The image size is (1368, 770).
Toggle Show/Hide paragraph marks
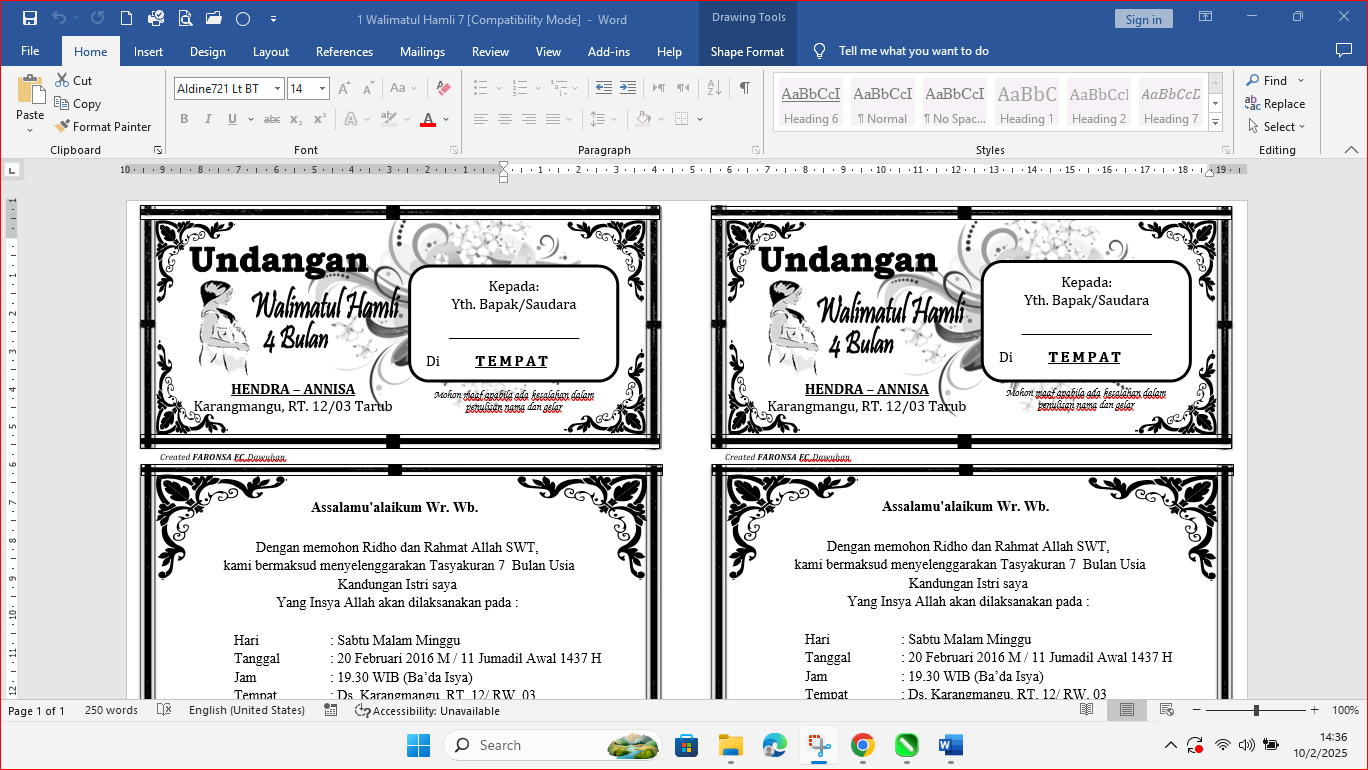(x=745, y=88)
